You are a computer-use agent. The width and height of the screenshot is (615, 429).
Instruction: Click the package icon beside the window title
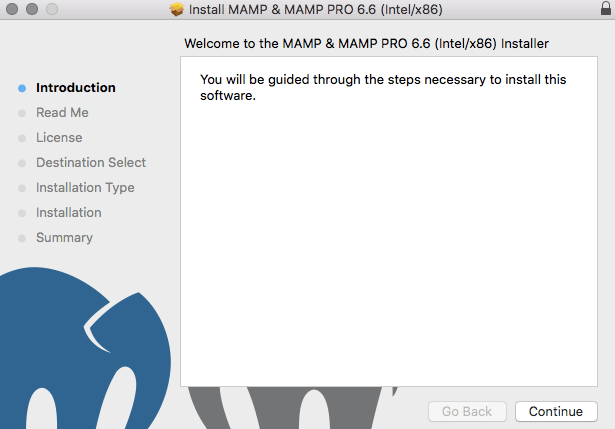[177, 10]
